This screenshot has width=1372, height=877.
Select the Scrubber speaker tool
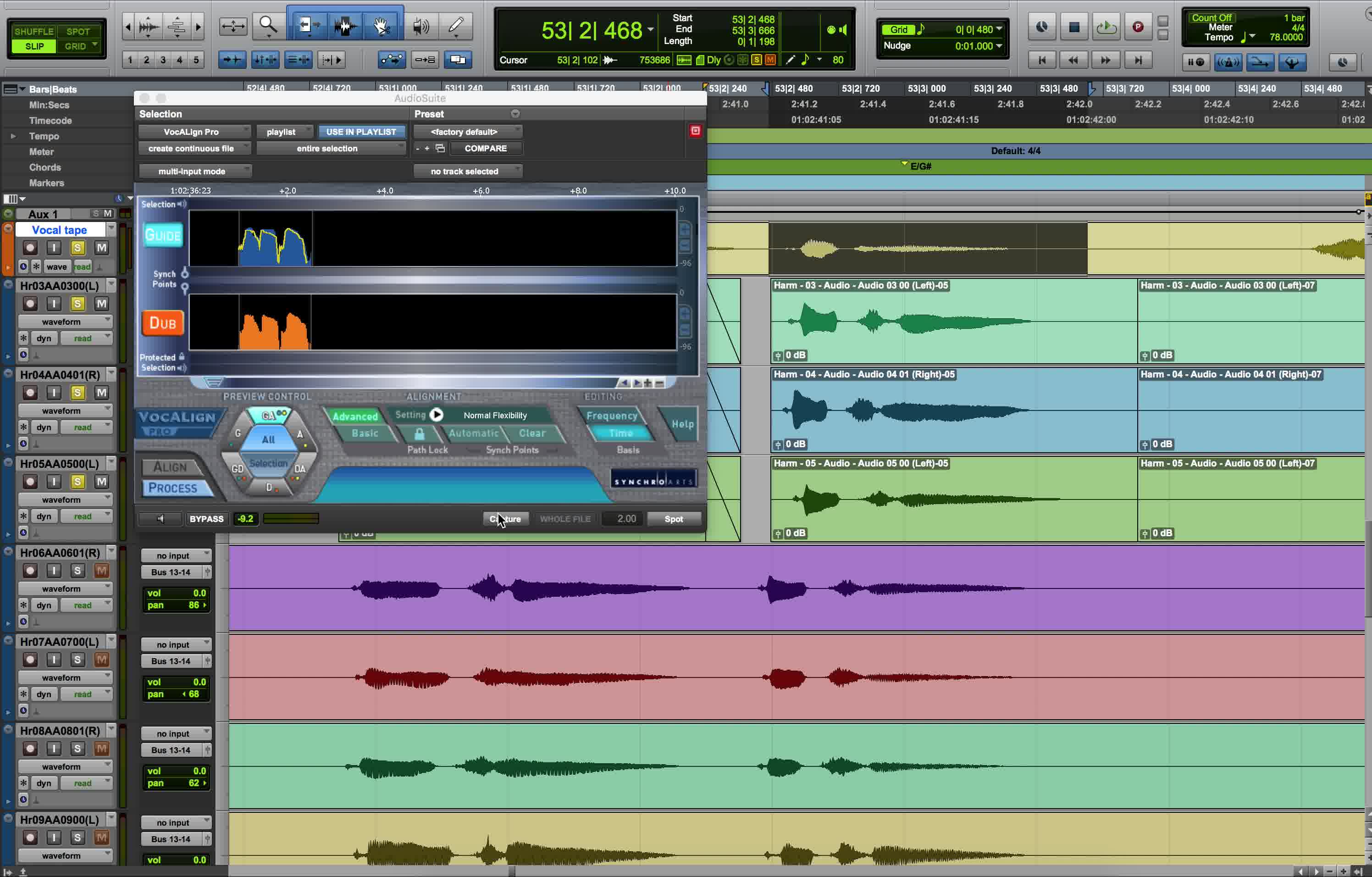click(x=420, y=26)
